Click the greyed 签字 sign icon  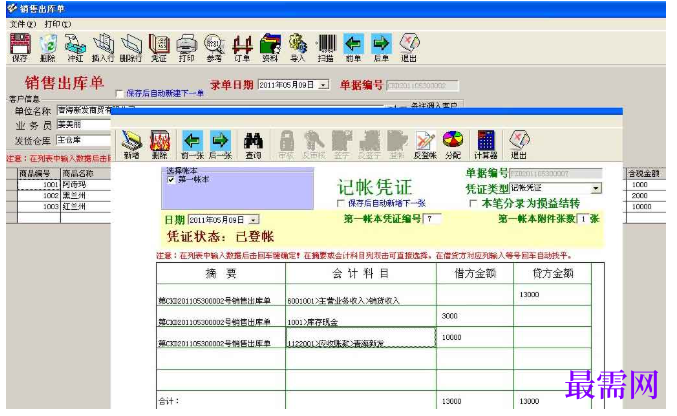pos(342,145)
